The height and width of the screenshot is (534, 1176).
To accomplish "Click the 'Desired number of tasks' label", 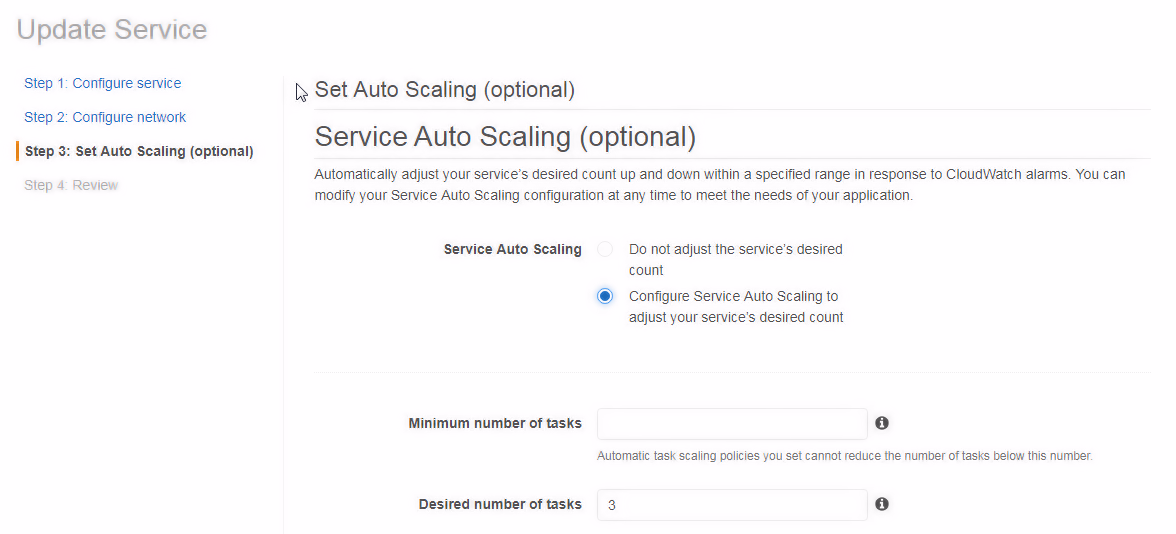I will coord(500,504).
